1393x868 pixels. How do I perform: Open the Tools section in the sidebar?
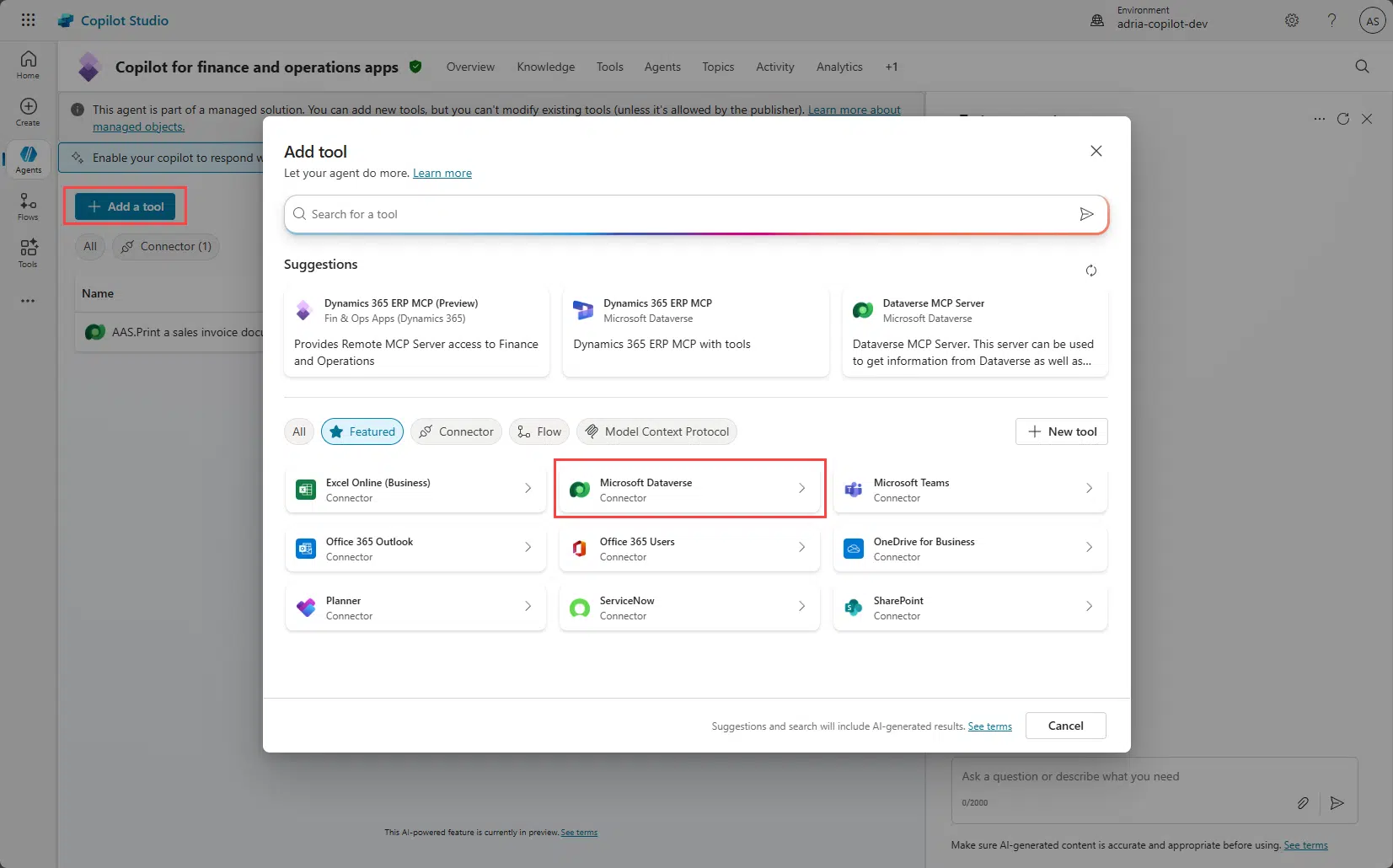[28, 253]
